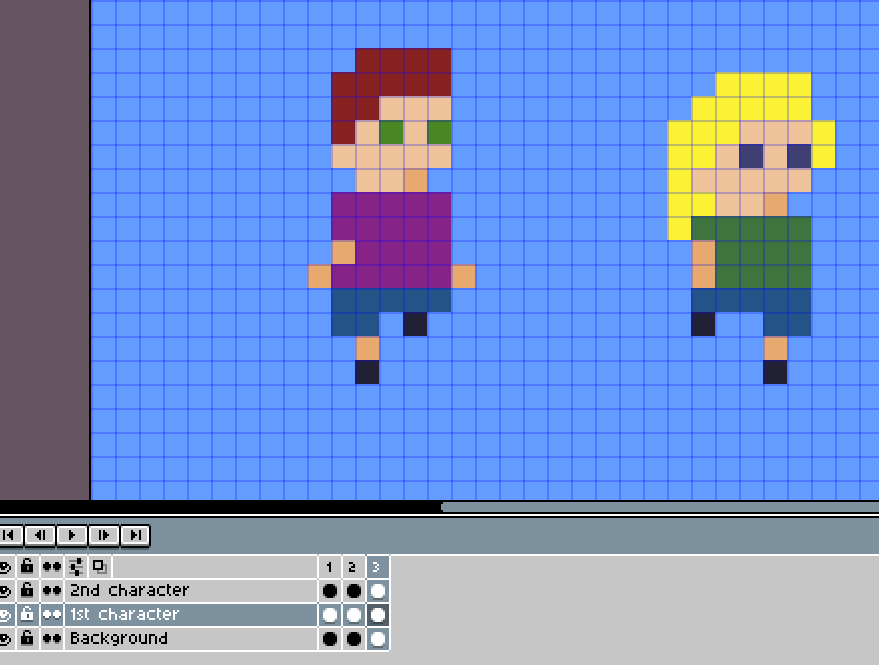Select frame 2 header
This screenshot has width=879, height=665.
(x=353, y=567)
